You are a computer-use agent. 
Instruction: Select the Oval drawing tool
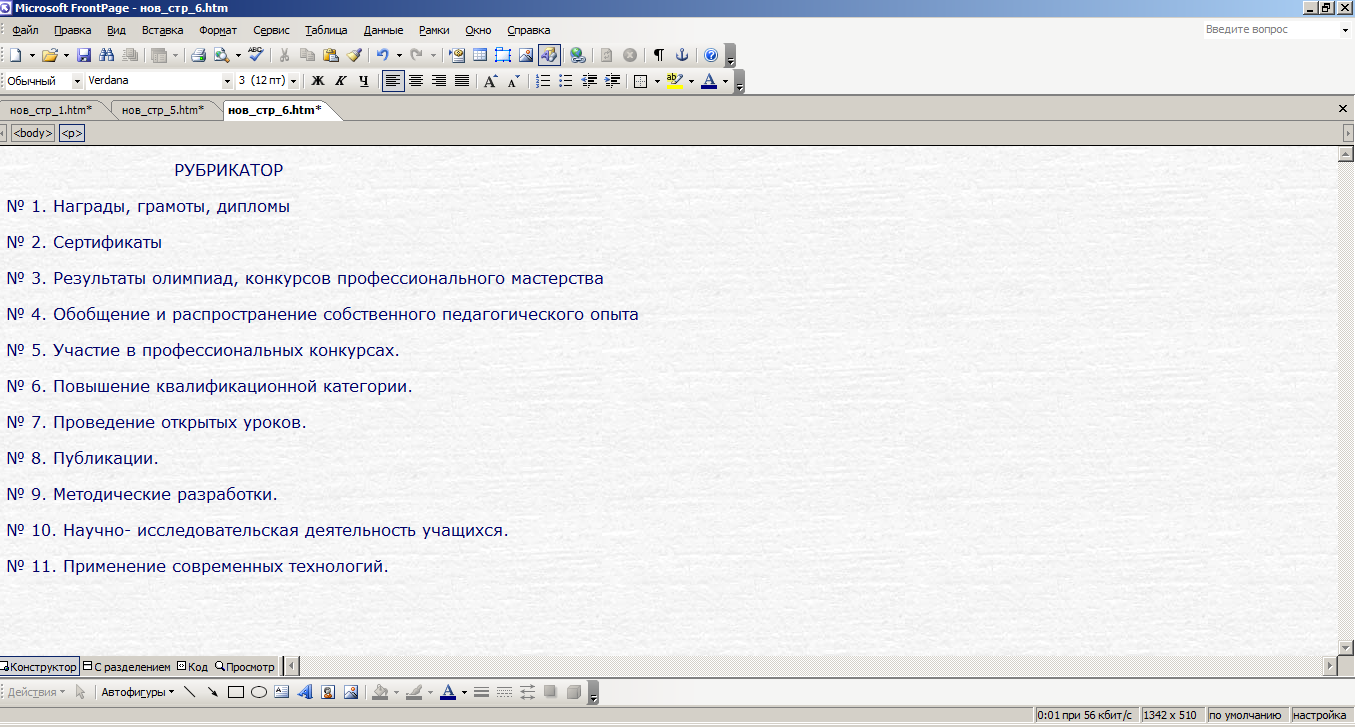coord(259,692)
